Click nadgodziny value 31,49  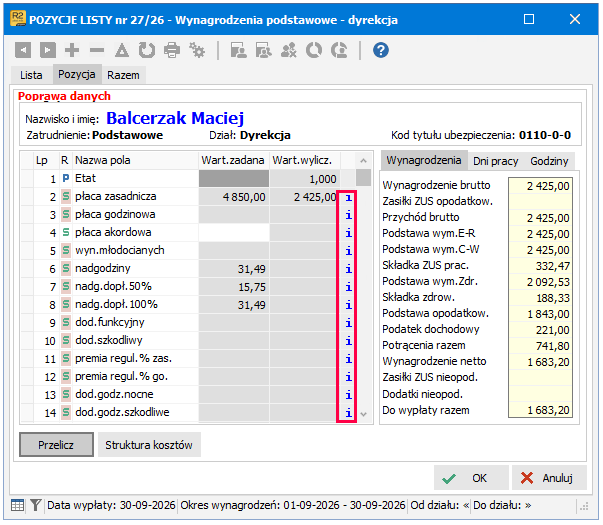252,269
